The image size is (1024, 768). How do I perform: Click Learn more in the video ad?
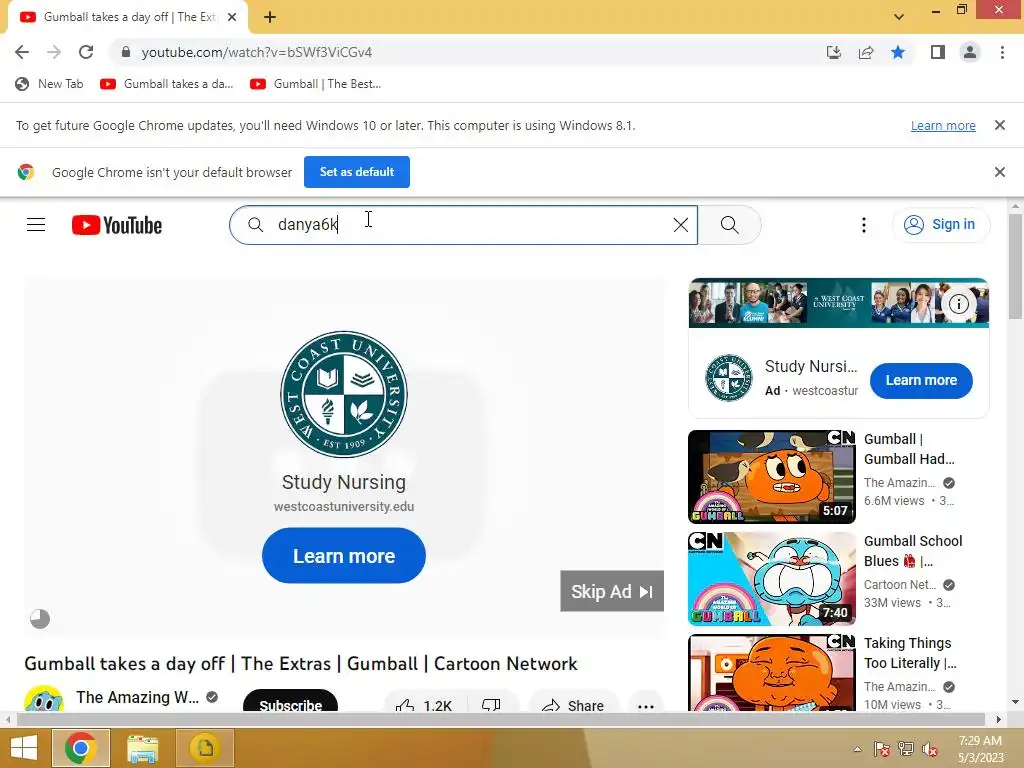(x=344, y=556)
